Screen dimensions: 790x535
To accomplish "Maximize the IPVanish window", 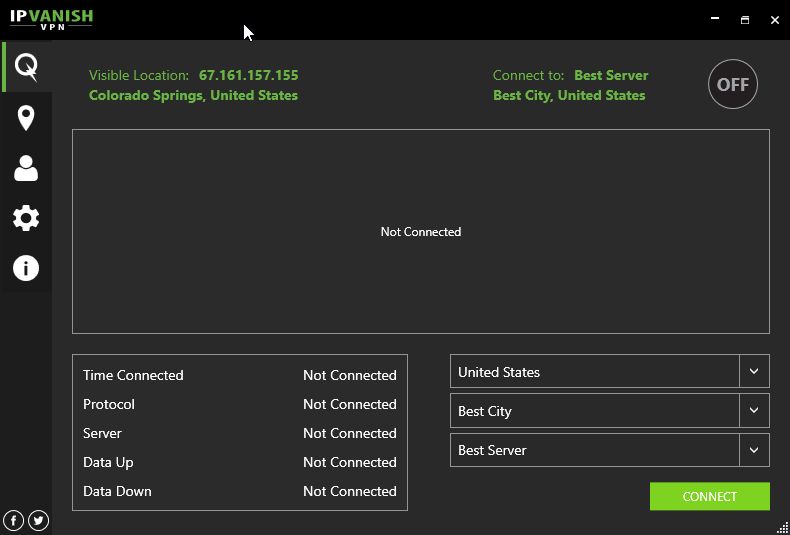I will (745, 19).
